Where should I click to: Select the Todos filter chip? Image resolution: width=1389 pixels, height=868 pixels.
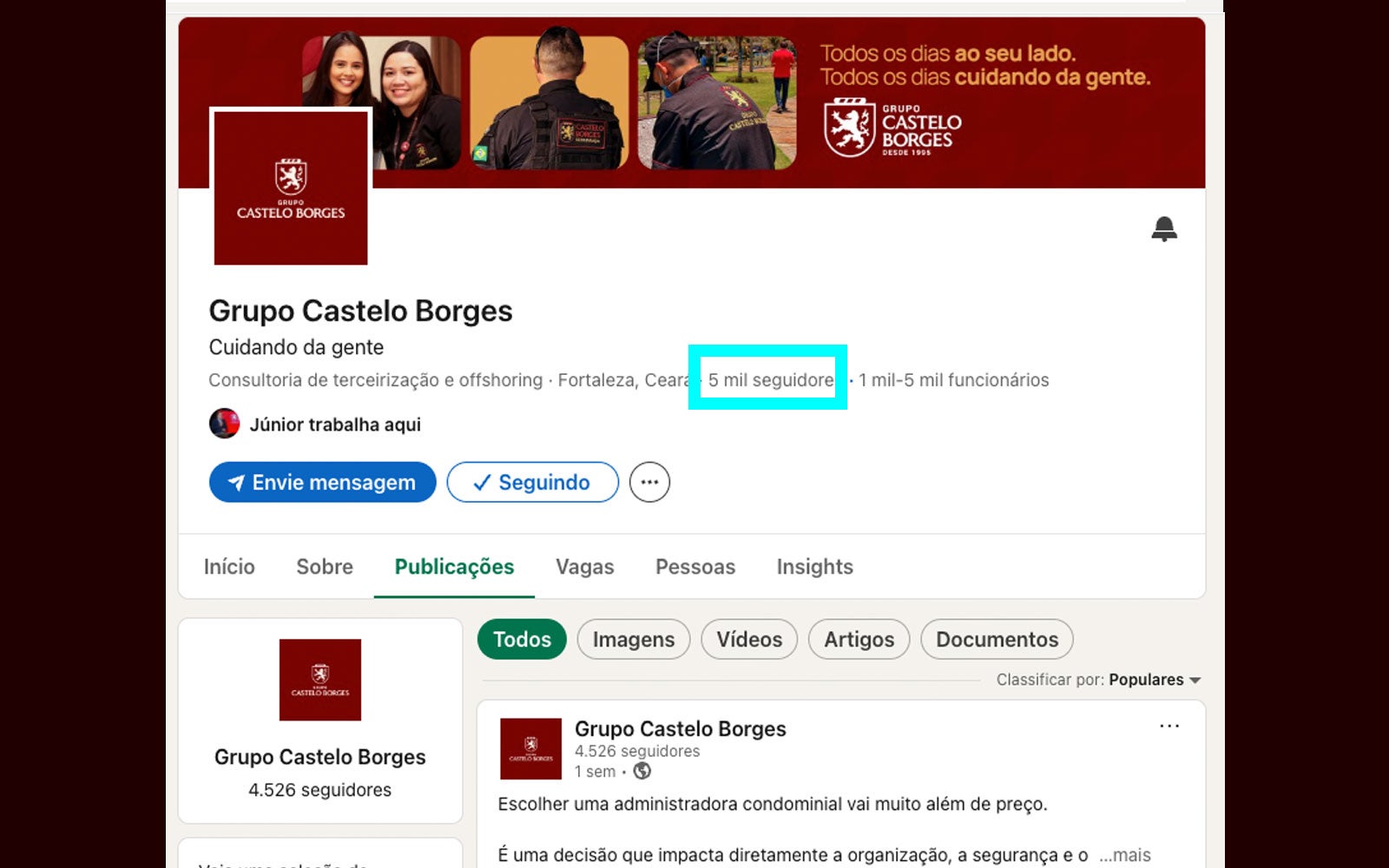522,640
